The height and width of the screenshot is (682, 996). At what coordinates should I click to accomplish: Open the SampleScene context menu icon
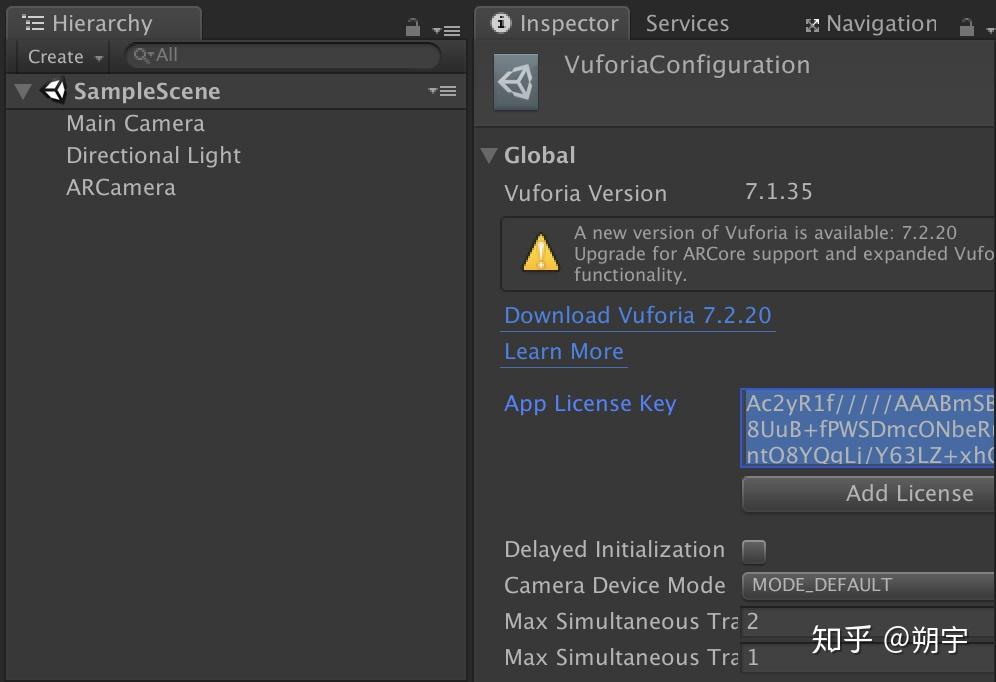tap(442, 91)
